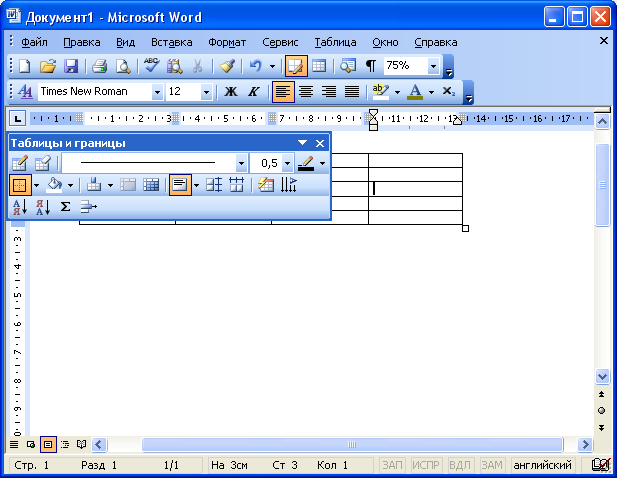Open the Справка menu
The width and height of the screenshot is (617, 478).
(x=436, y=42)
